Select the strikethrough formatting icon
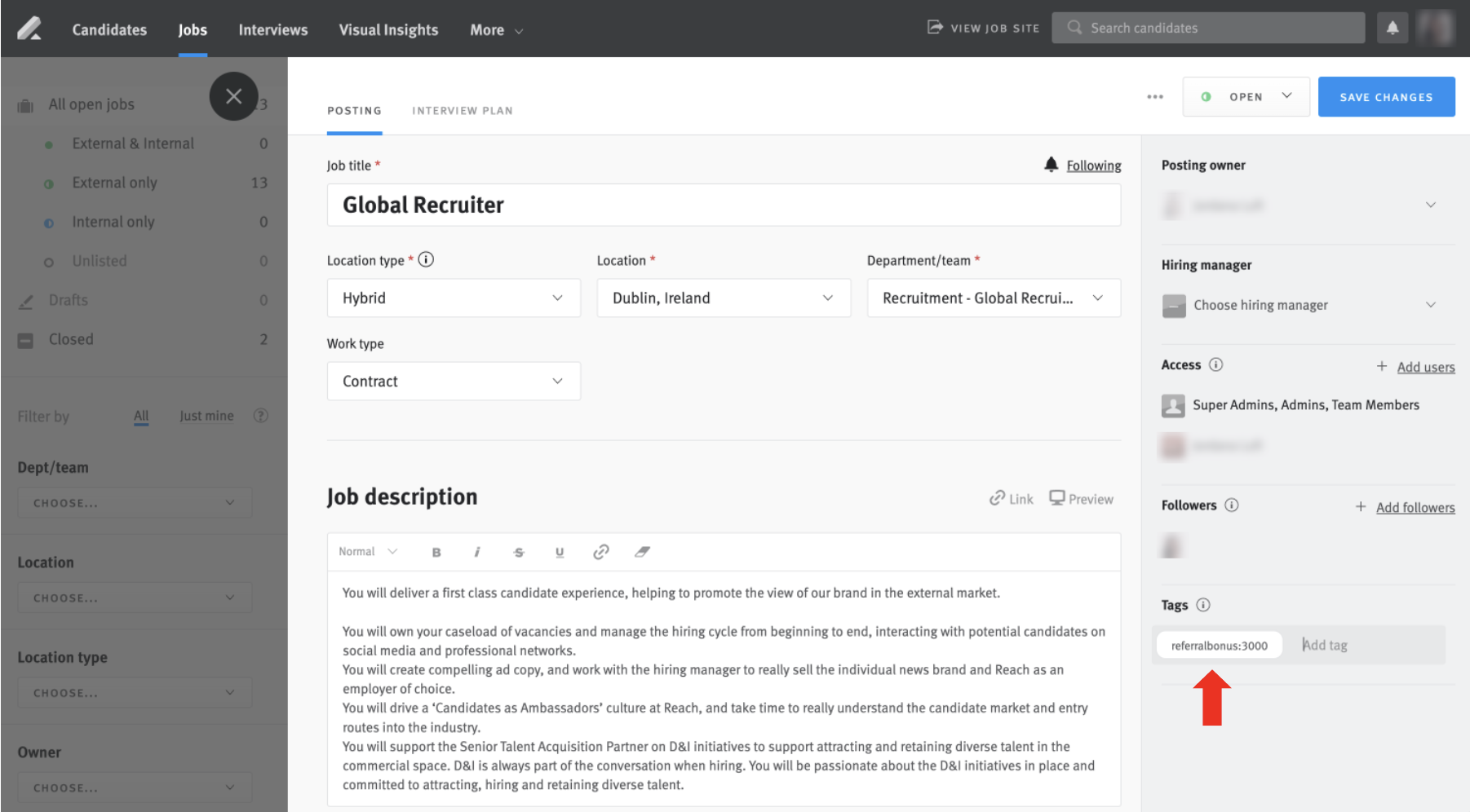This screenshot has height=812, width=1470. click(519, 552)
